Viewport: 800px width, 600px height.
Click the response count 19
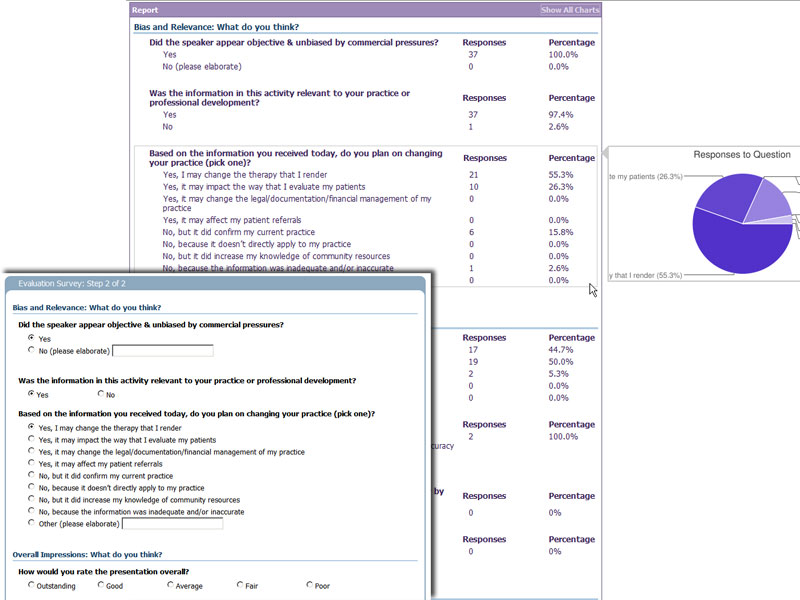tap(473, 362)
